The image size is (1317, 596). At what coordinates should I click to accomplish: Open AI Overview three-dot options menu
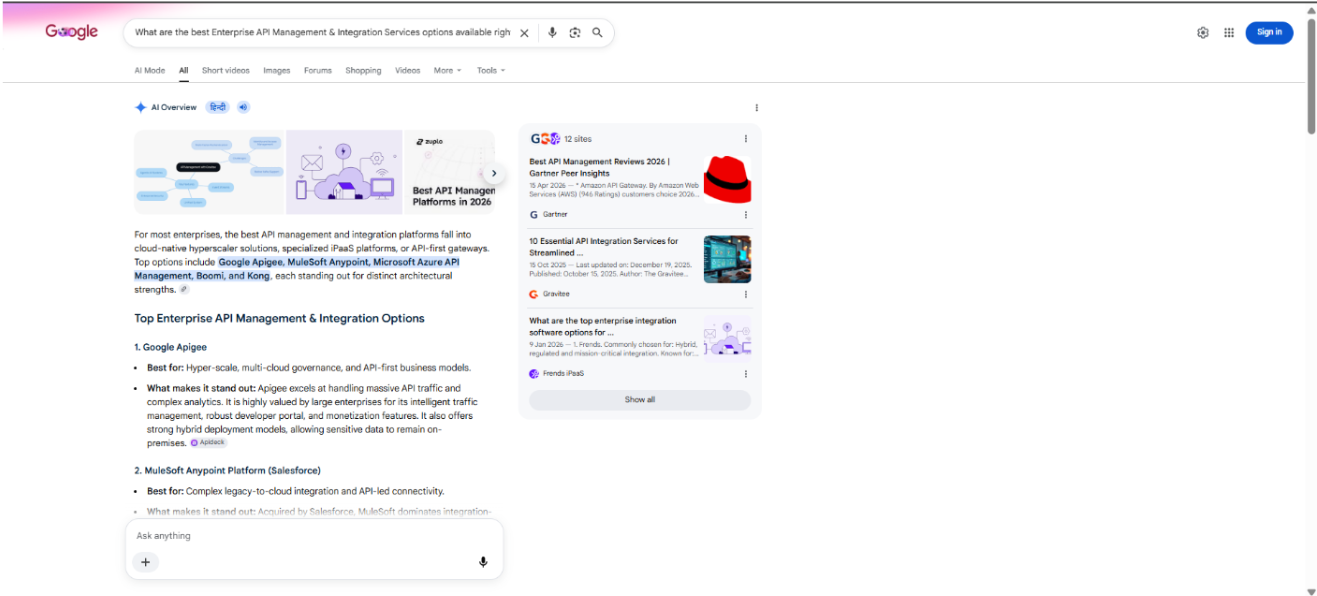click(756, 108)
